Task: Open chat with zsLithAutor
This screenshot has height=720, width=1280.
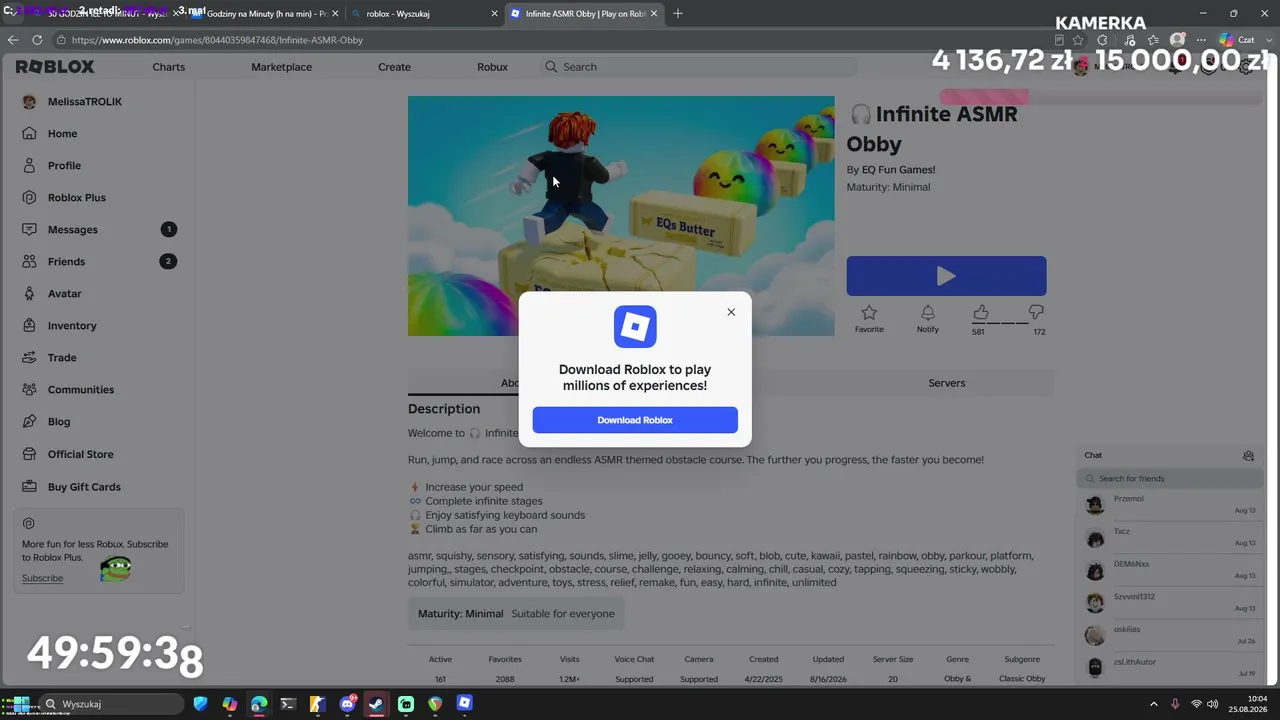Action: click(1170, 668)
